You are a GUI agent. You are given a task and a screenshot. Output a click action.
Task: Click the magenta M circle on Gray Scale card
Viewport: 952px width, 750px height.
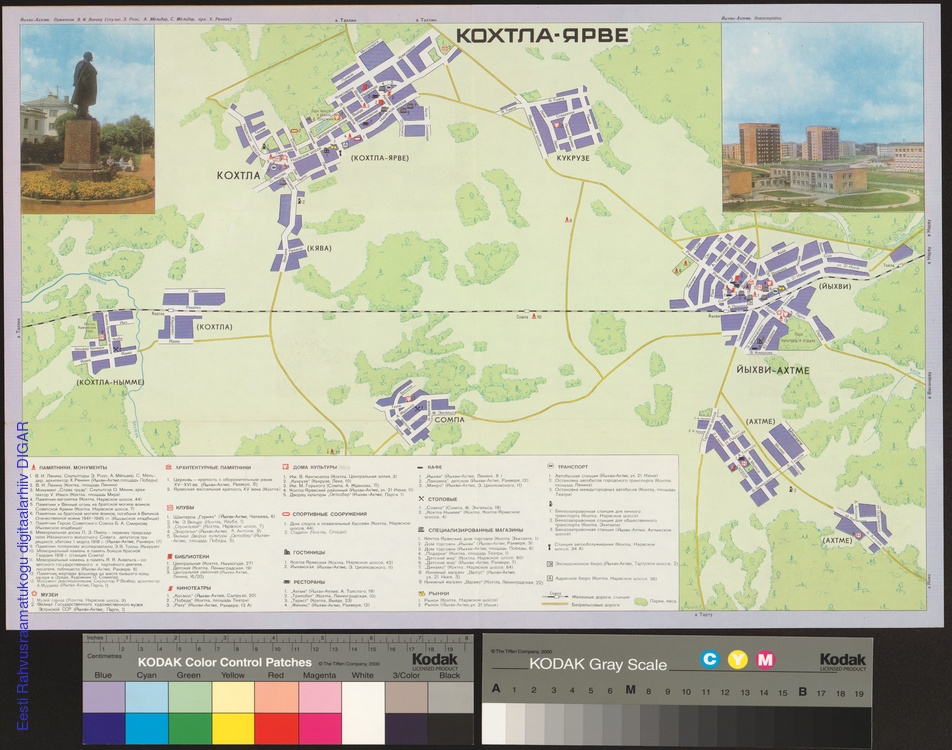point(765,659)
